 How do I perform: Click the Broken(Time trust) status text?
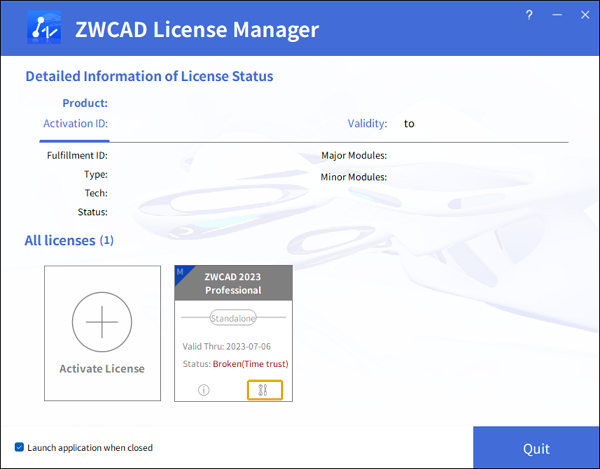(x=251, y=364)
